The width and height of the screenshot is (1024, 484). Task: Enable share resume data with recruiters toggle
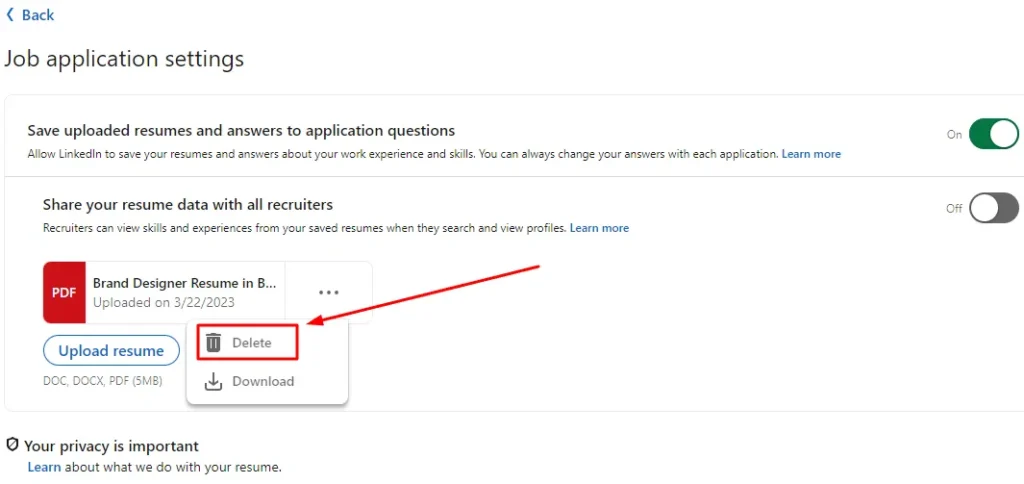992,208
